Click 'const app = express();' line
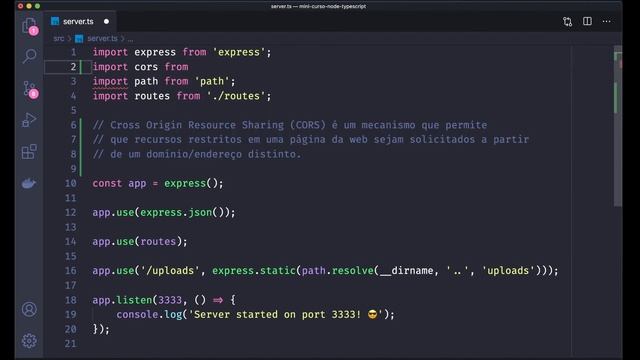Viewport: 640px width, 360px height. (158, 183)
